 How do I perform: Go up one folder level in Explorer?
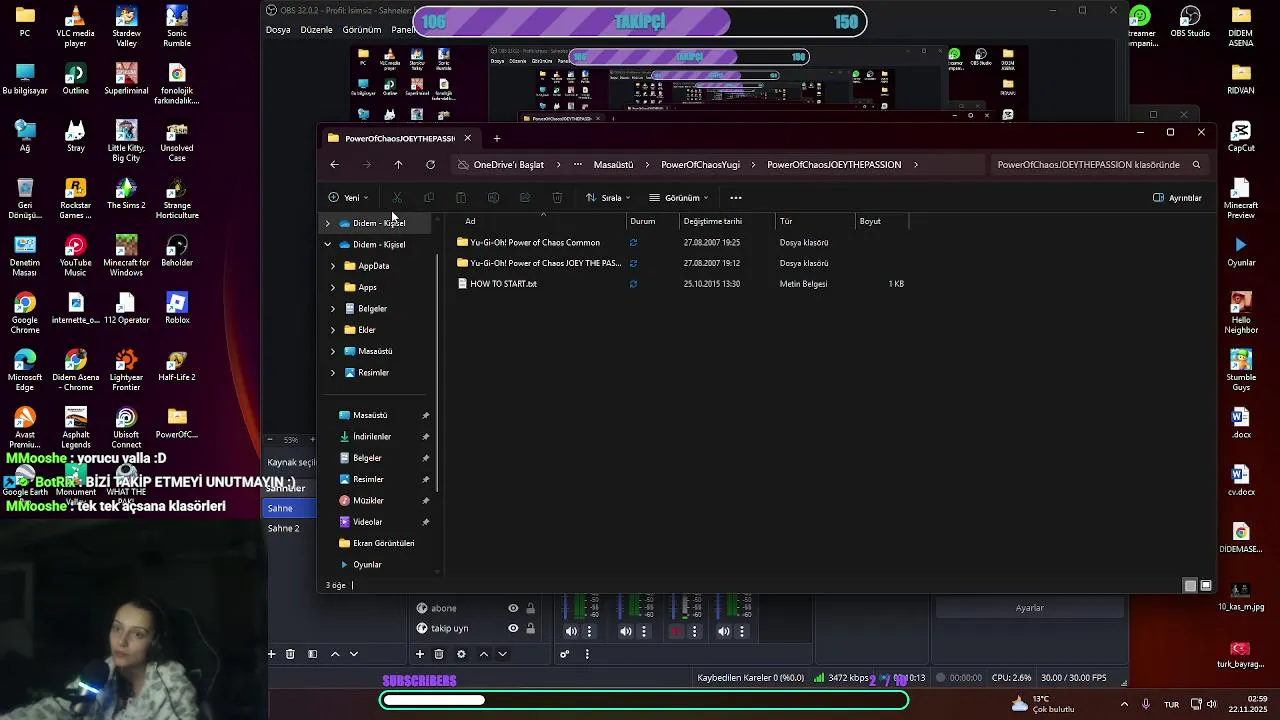pos(398,165)
